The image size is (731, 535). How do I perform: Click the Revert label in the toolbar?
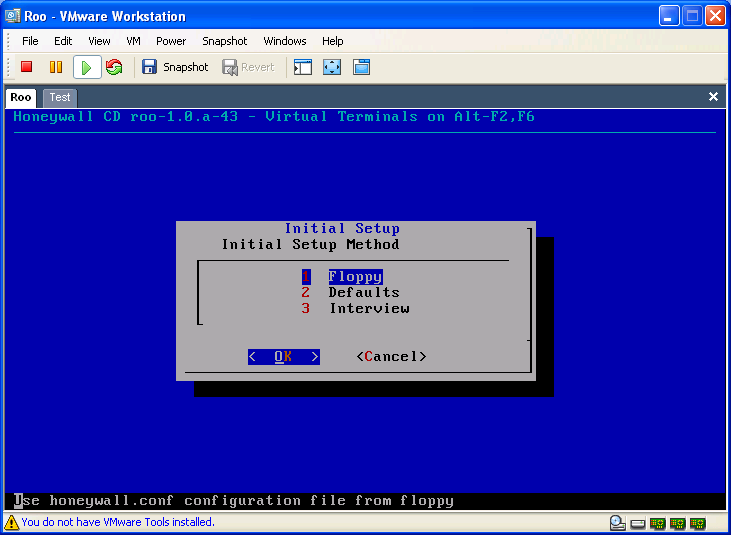(257, 67)
